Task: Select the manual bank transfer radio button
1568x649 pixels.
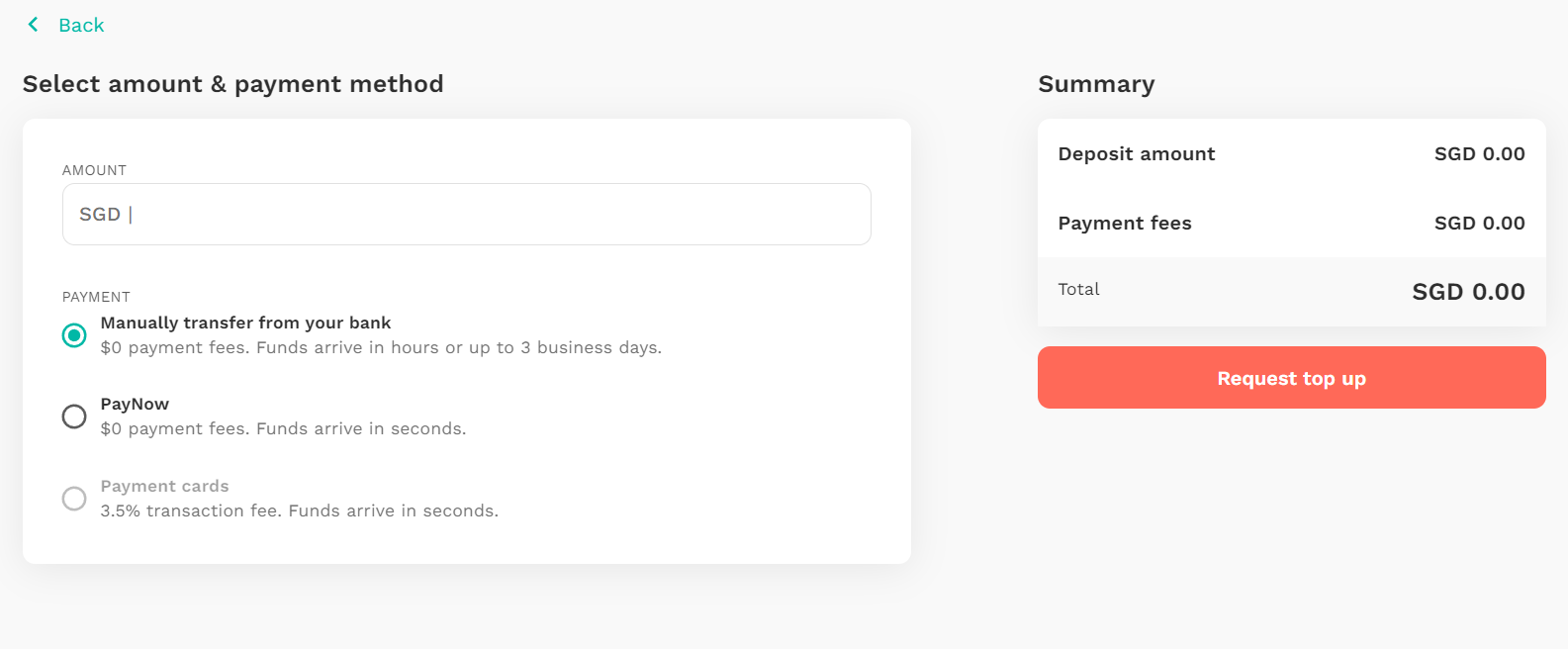Action: 74,335
